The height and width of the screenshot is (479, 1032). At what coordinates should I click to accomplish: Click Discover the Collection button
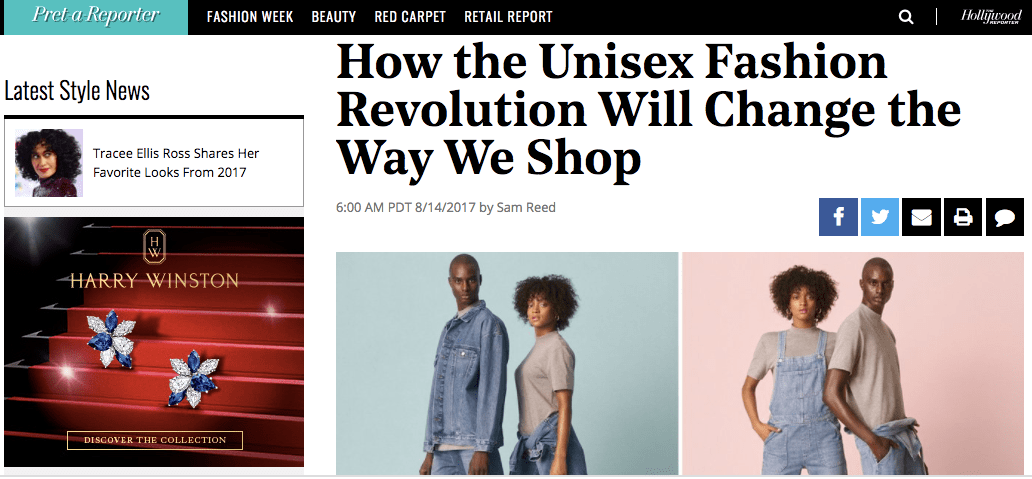click(155, 440)
